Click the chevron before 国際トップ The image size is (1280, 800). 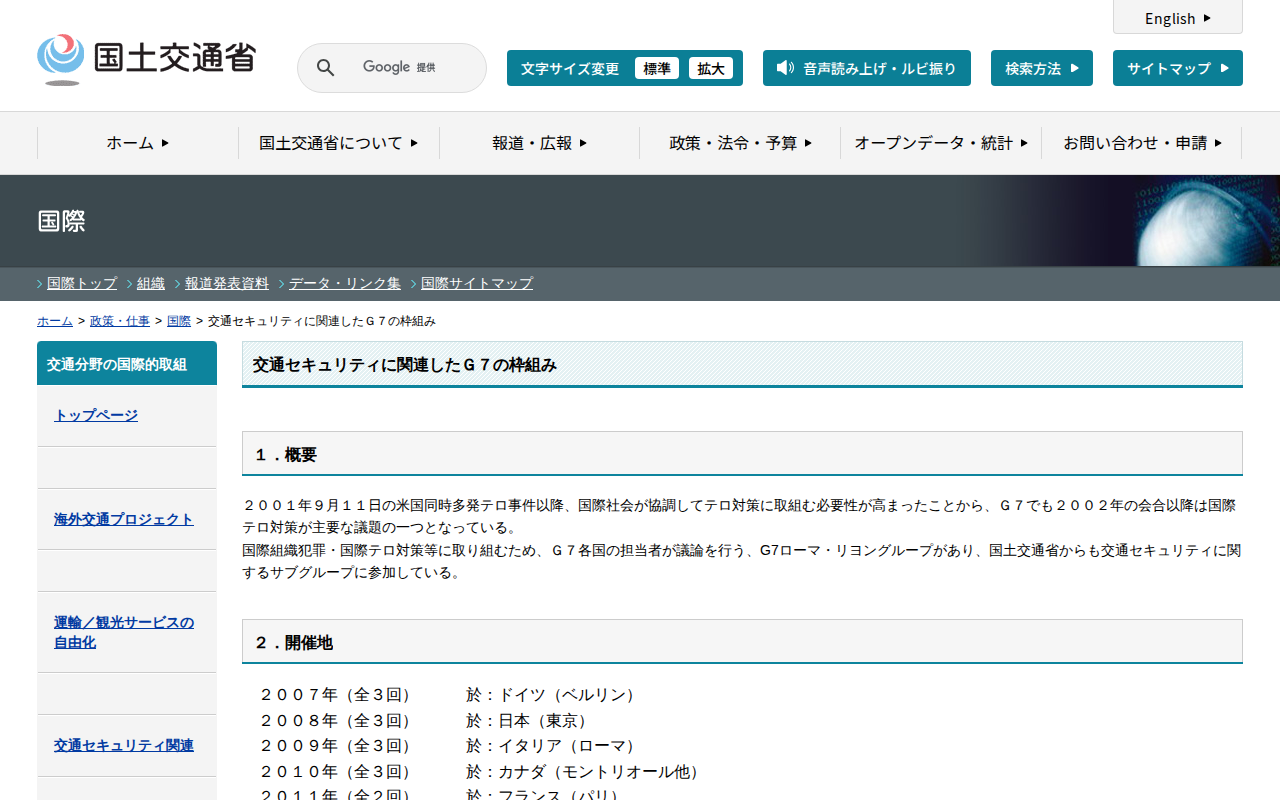click(40, 284)
